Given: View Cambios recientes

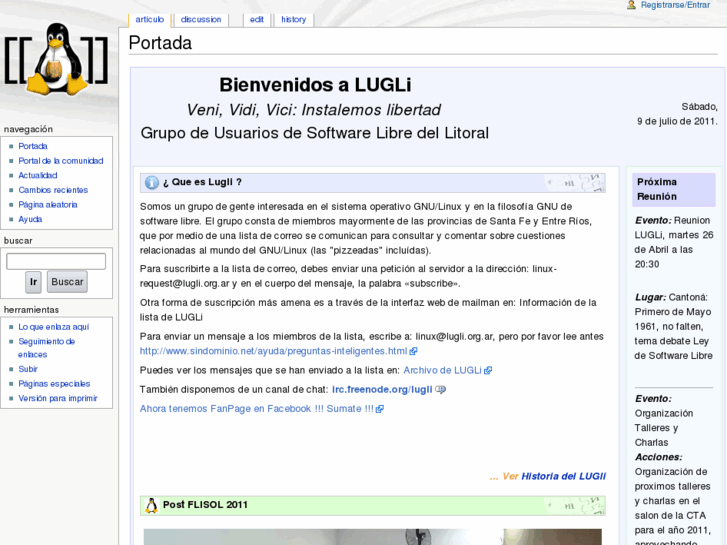Looking at the screenshot, I should (x=53, y=190).
